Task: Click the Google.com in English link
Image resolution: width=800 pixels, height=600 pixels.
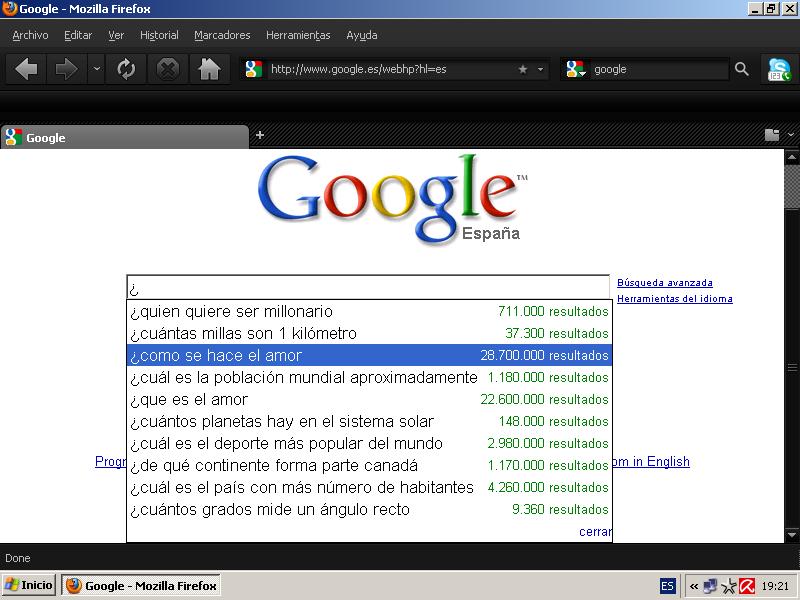Action: (651, 461)
